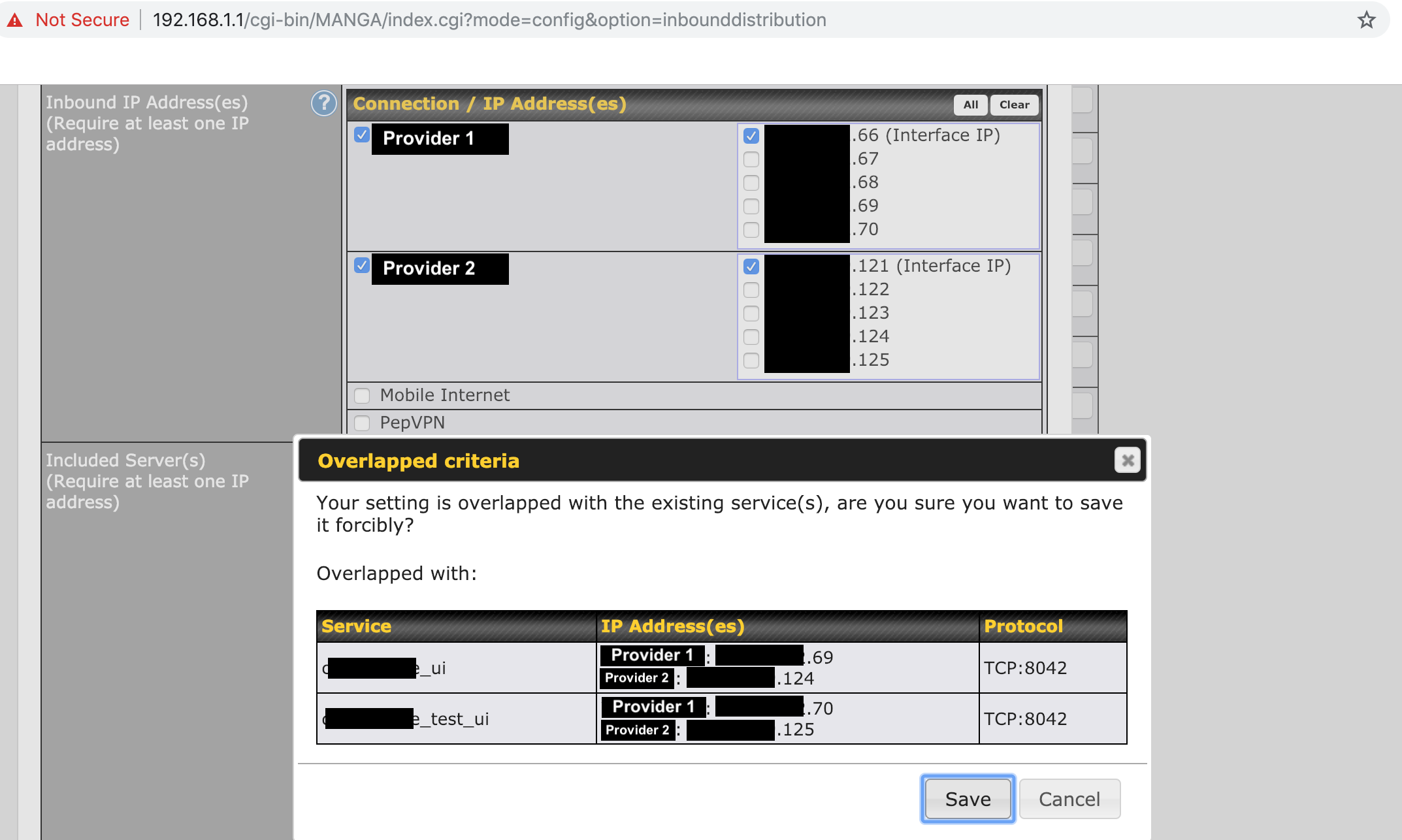Enable the PepVPN checkbox
This screenshot has height=840, width=1402.
(x=362, y=423)
